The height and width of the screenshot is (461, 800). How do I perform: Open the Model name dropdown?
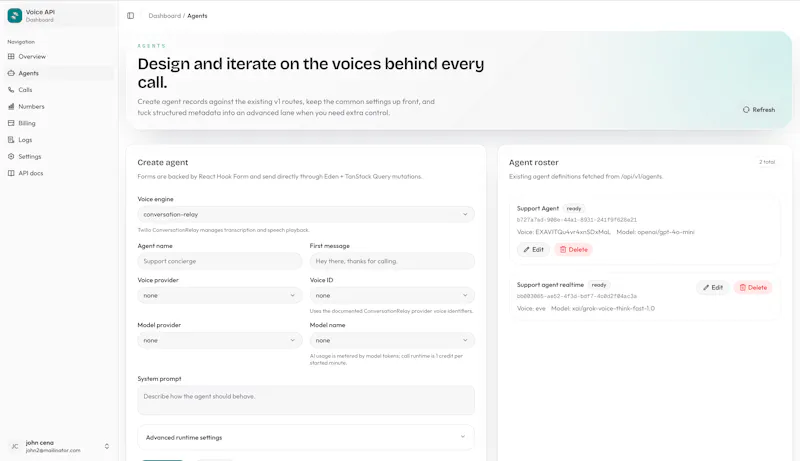click(x=392, y=341)
